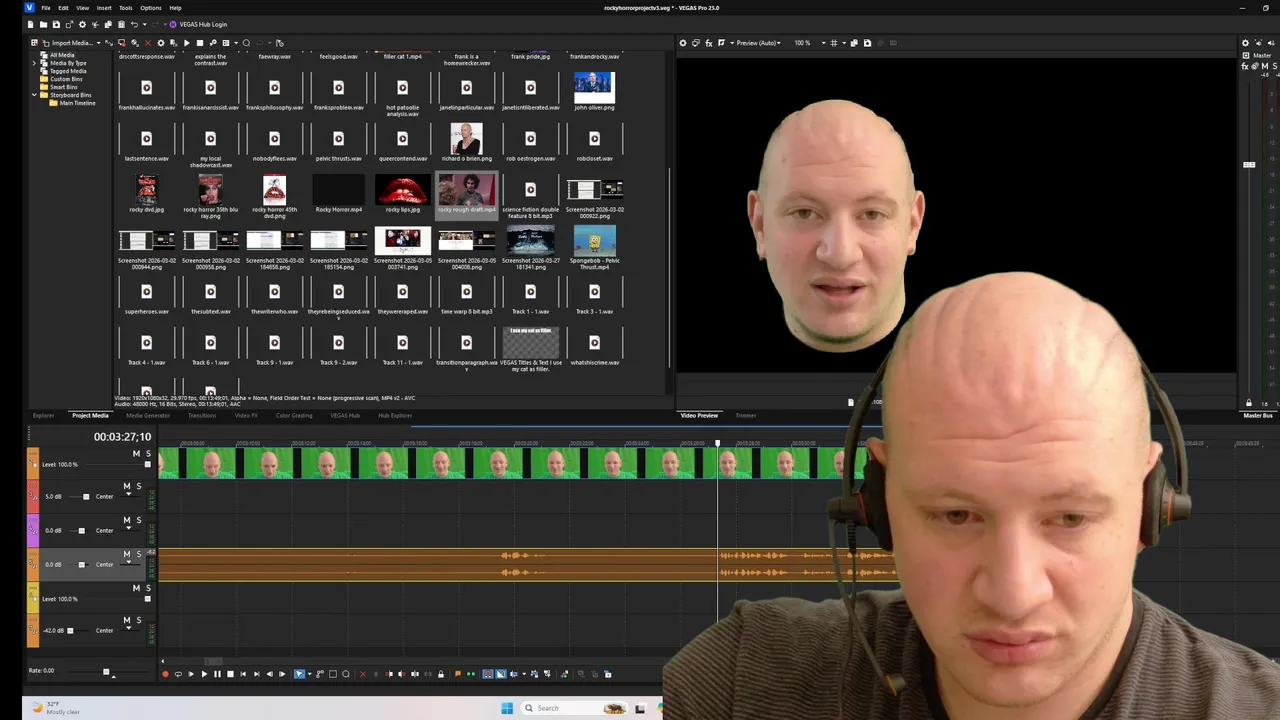Open the Tools menu
Screen dimensions: 1280x720
[126, 8]
